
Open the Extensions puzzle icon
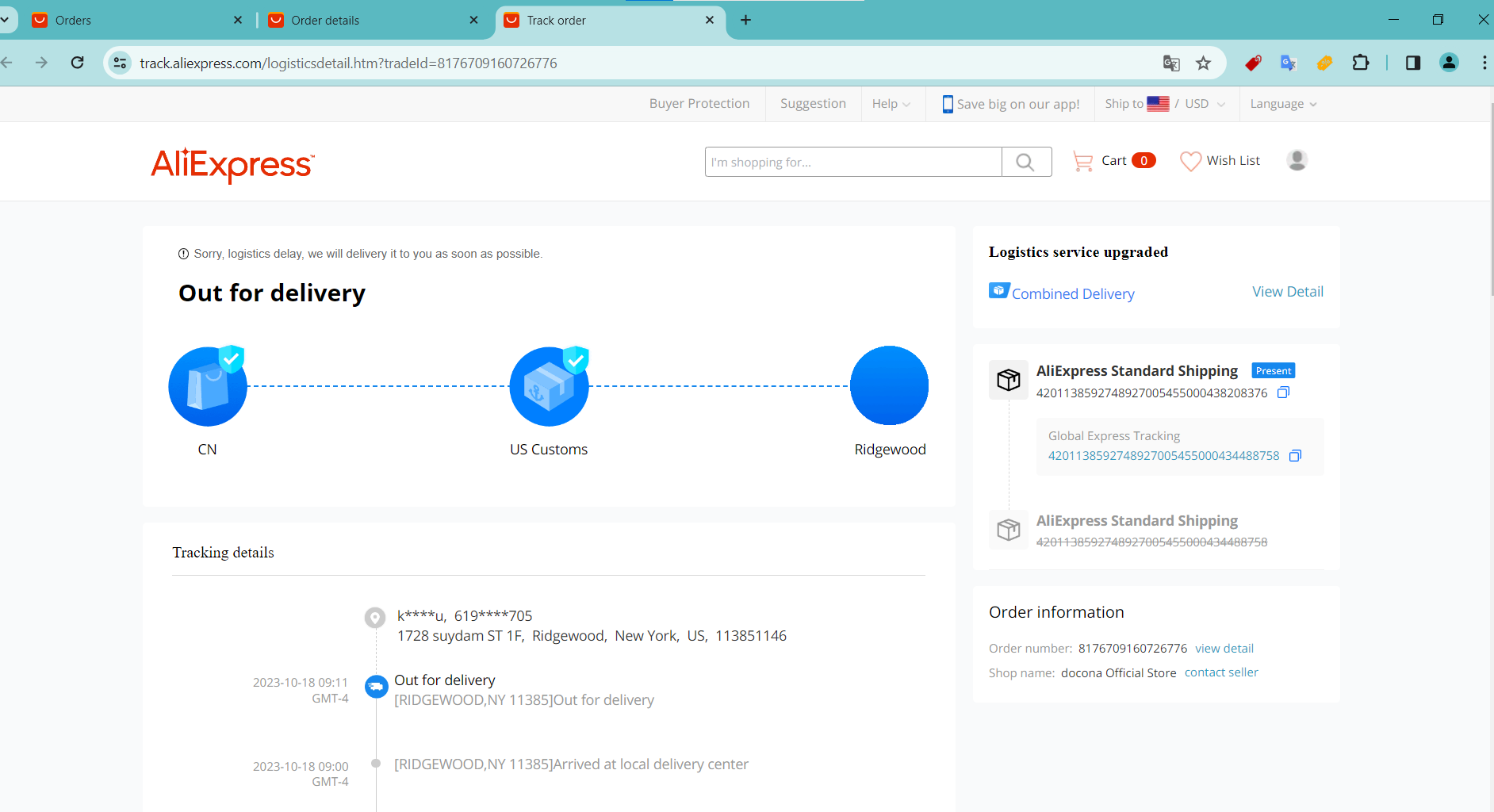1361,63
